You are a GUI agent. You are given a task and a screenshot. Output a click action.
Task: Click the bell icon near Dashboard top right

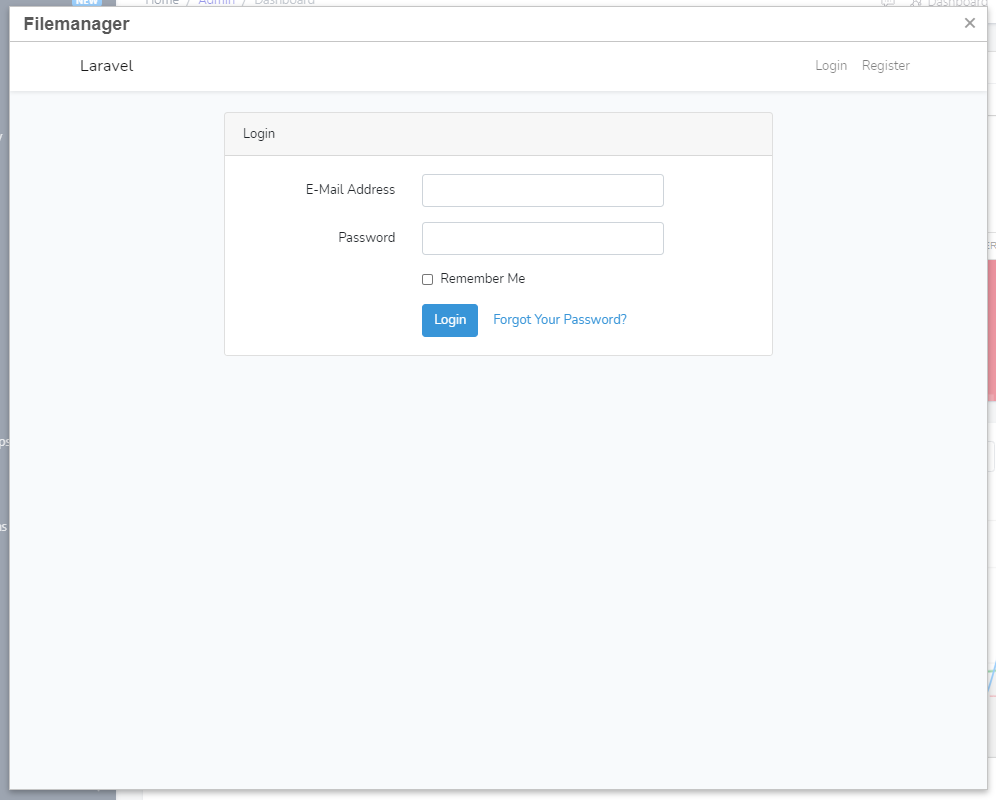click(x=915, y=3)
